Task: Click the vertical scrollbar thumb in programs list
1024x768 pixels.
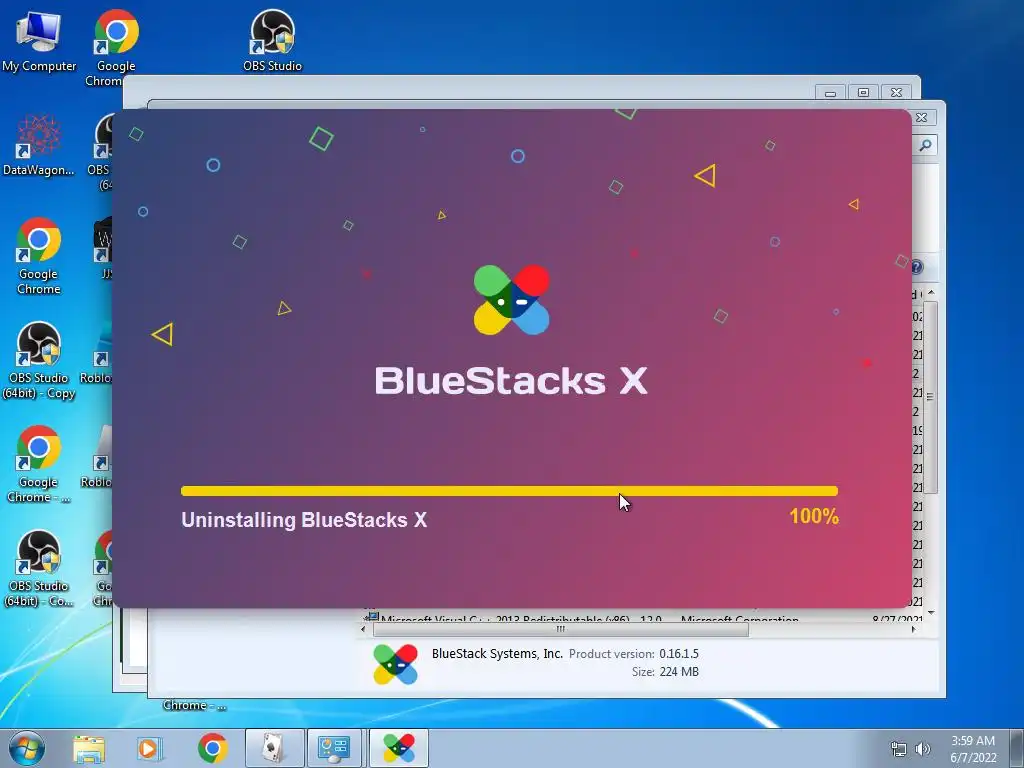Action: (931, 397)
